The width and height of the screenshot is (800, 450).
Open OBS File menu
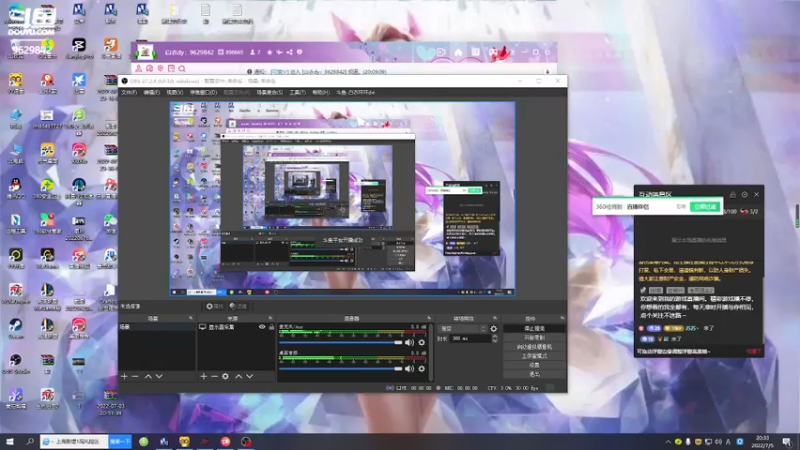[129, 92]
